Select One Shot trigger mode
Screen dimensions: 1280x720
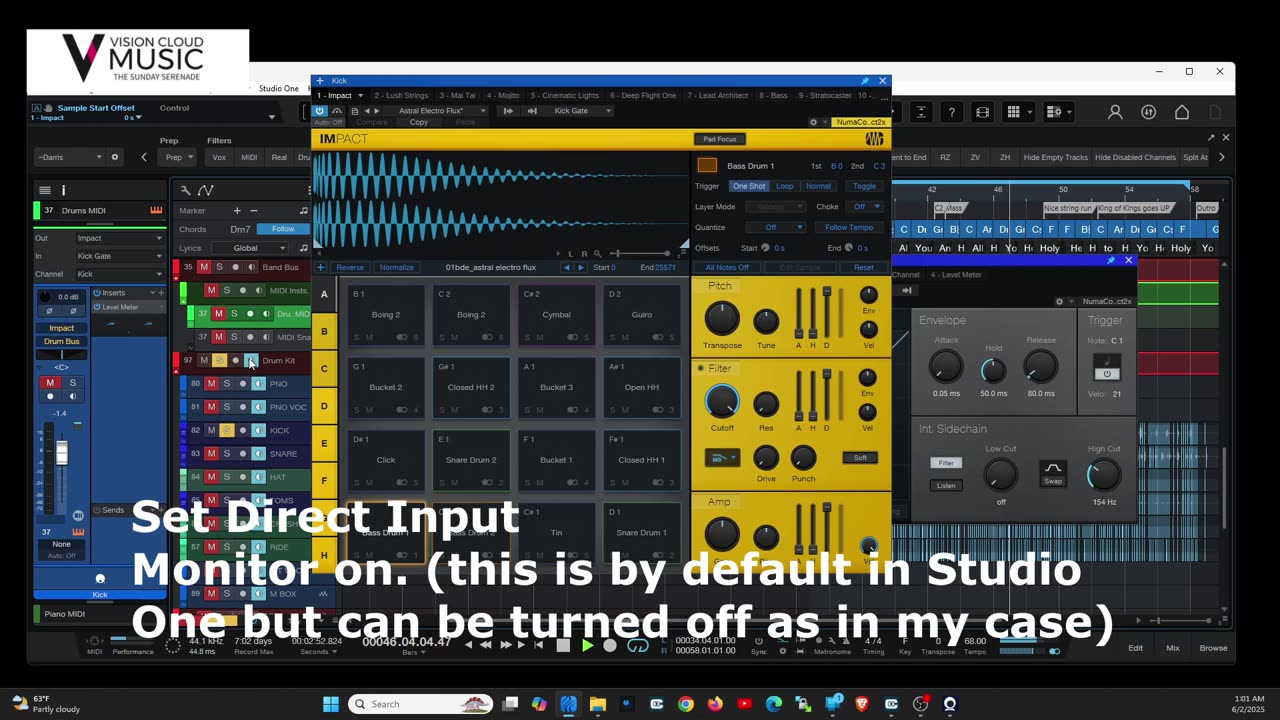click(x=748, y=186)
